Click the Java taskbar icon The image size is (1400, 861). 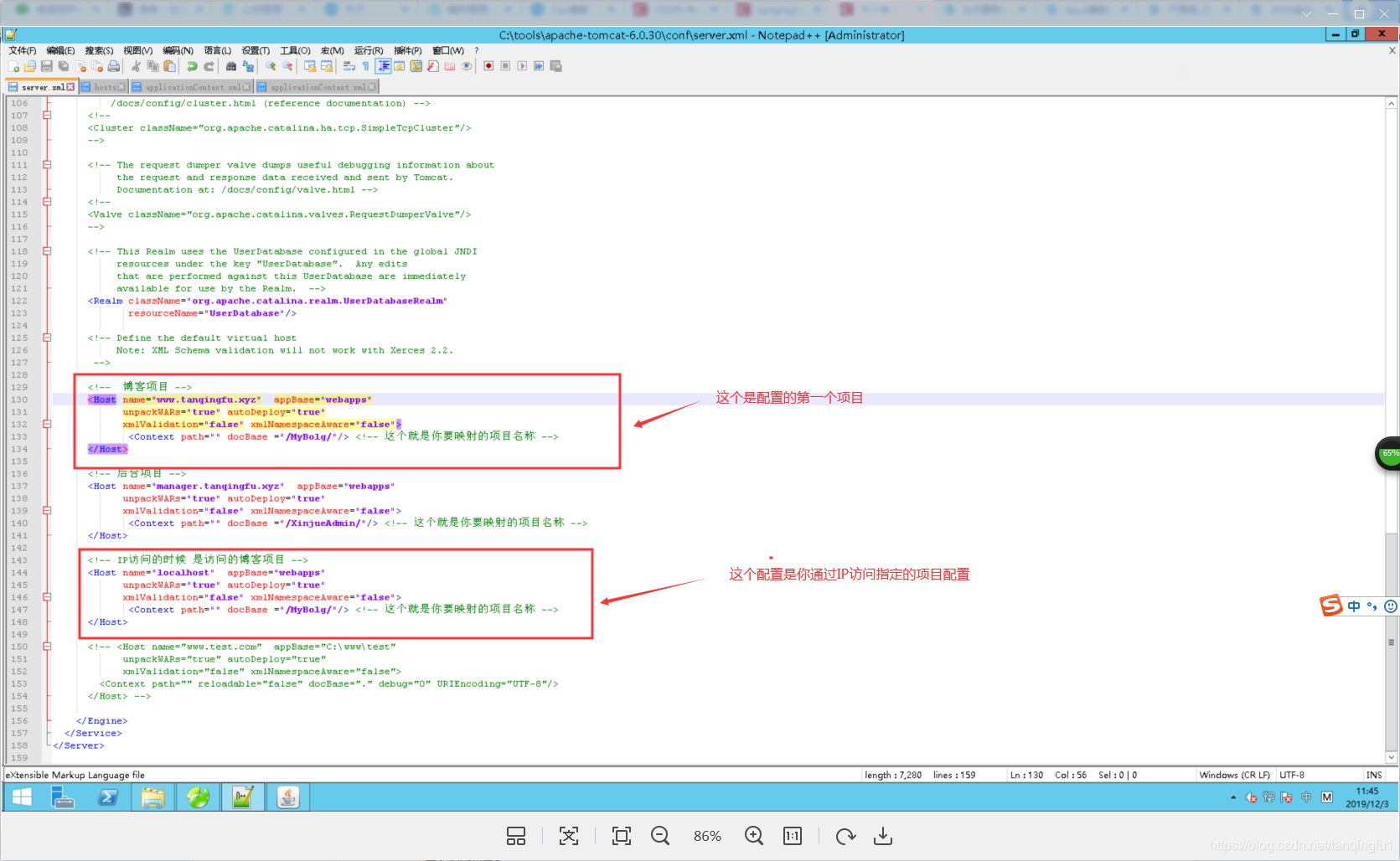click(288, 797)
